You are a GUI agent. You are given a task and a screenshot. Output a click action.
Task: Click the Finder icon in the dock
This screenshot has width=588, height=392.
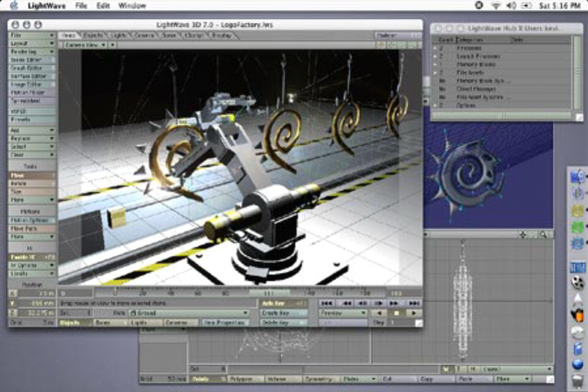tap(578, 177)
